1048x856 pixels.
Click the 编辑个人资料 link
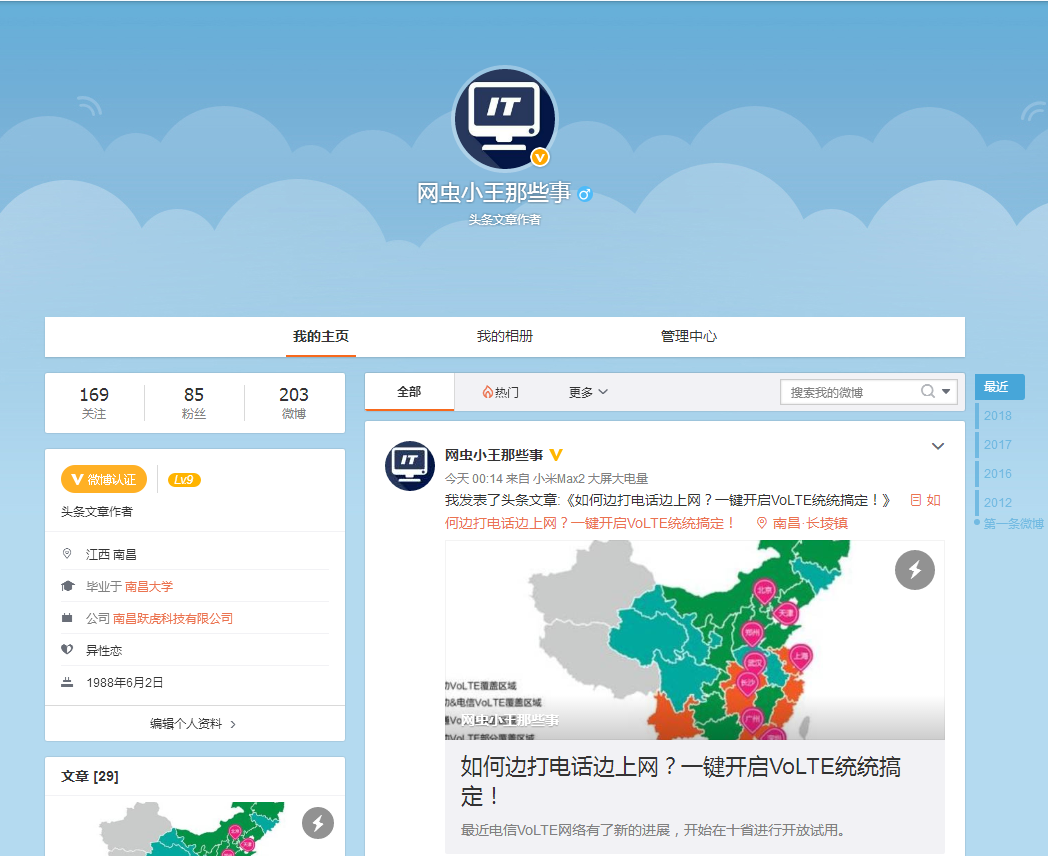190,724
